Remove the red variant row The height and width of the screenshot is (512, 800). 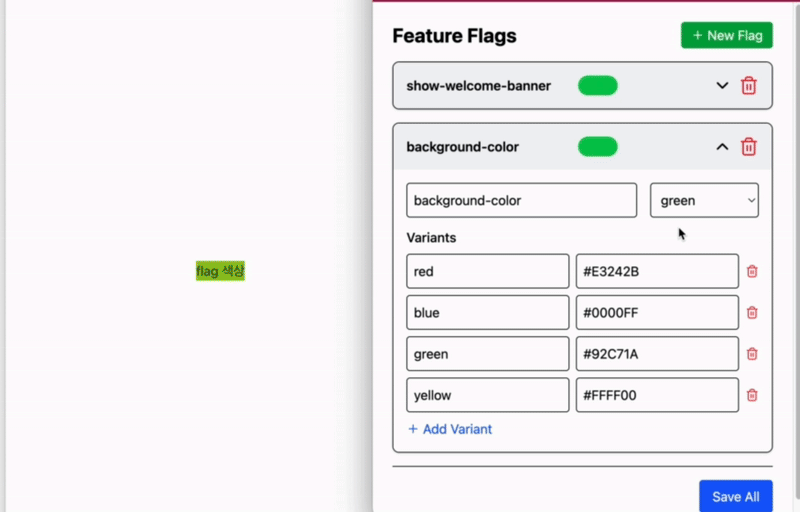(x=752, y=271)
